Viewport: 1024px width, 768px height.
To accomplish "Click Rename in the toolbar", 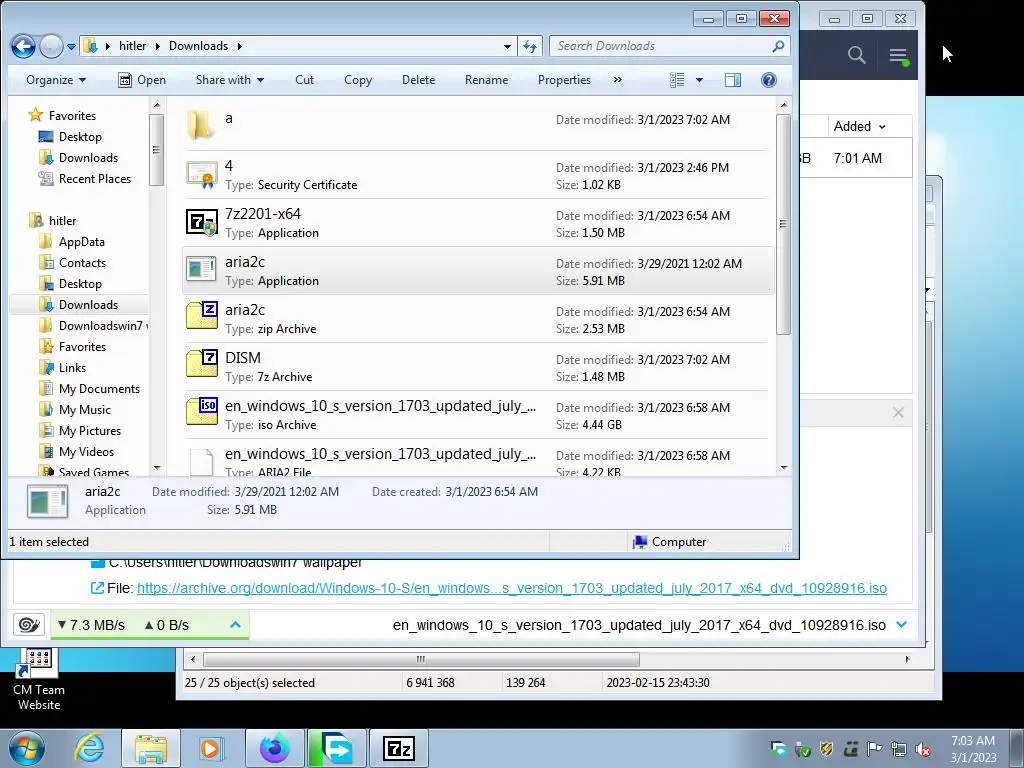I will tap(487, 80).
